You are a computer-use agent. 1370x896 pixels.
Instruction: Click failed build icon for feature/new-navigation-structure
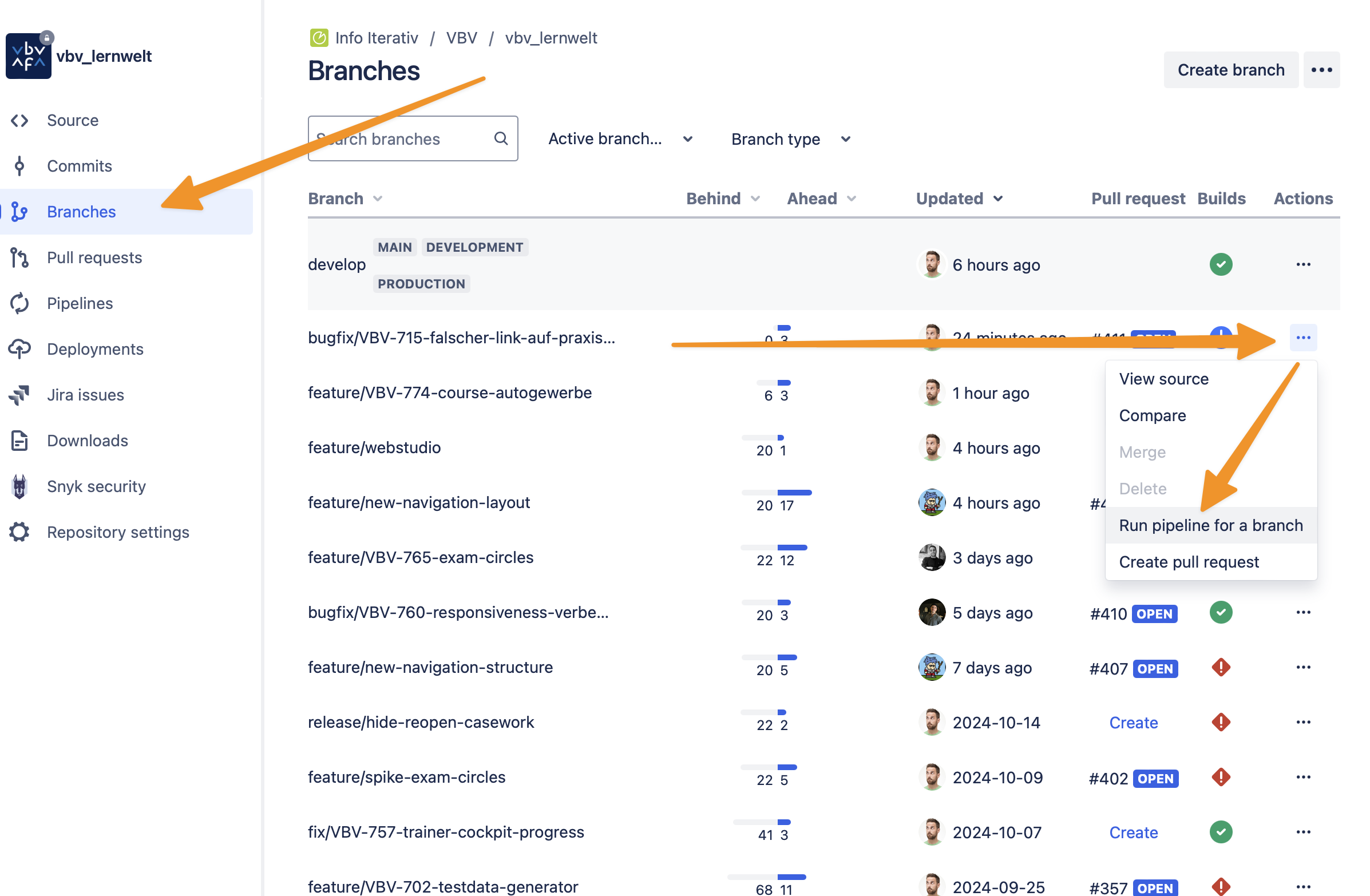pyautogui.click(x=1220, y=668)
